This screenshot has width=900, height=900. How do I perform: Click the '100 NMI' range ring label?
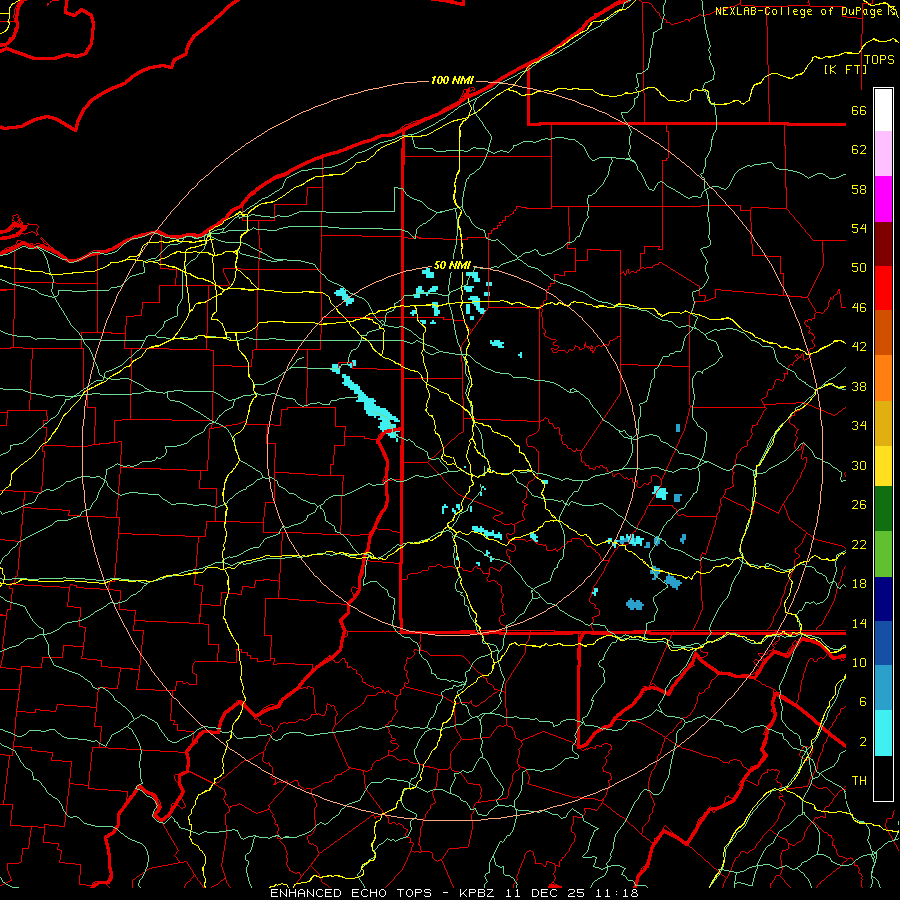452,80
